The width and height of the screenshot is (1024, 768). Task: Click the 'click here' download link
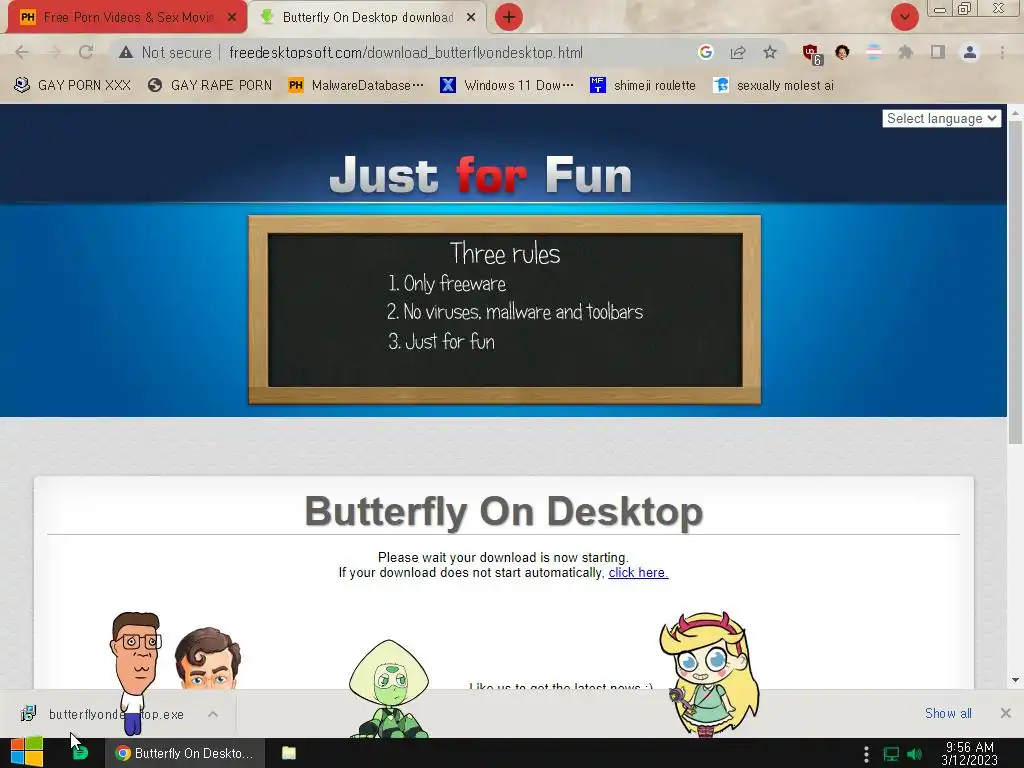[638, 573]
